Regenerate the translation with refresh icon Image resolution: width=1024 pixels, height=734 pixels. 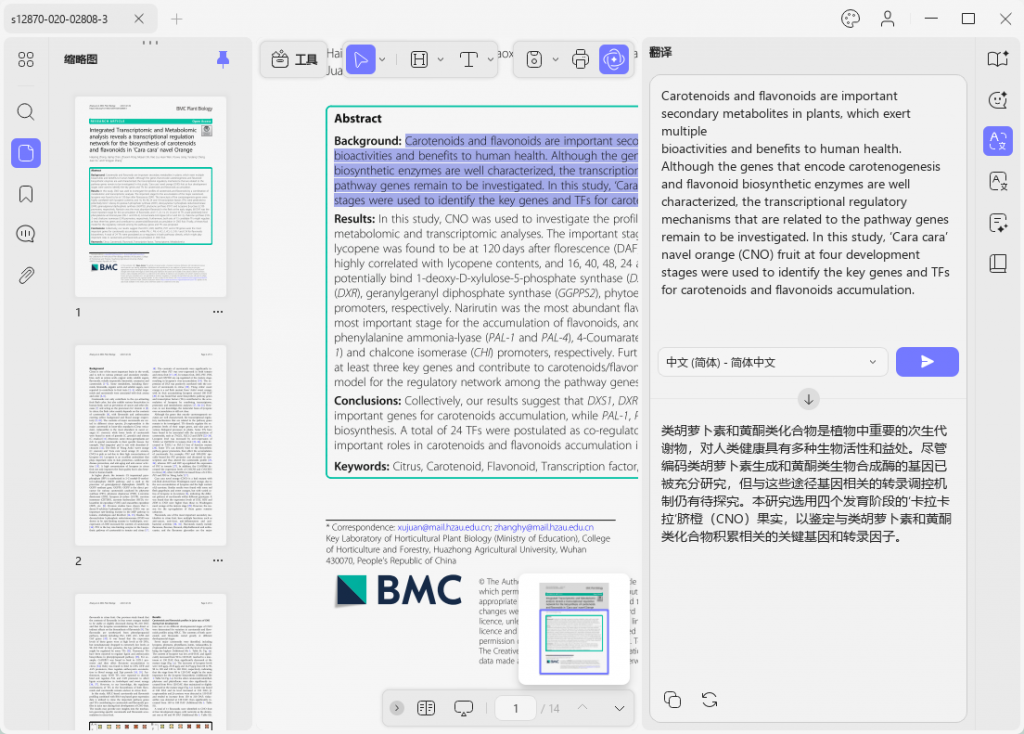click(709, 699)
